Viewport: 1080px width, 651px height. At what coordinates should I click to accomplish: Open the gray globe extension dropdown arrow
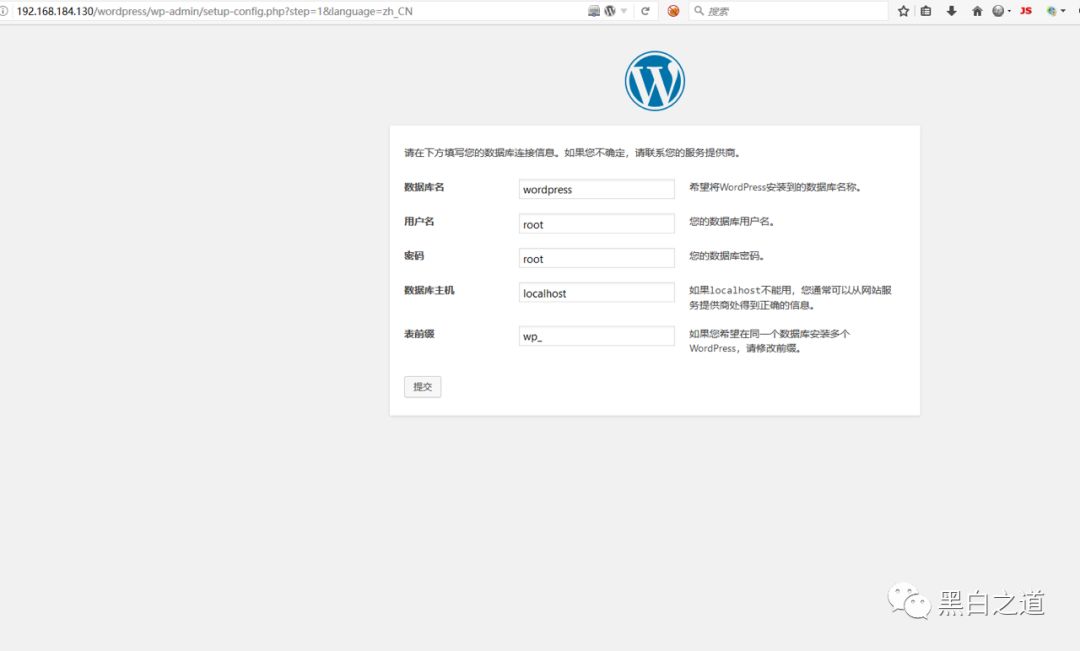click(x=1009, y=12)
